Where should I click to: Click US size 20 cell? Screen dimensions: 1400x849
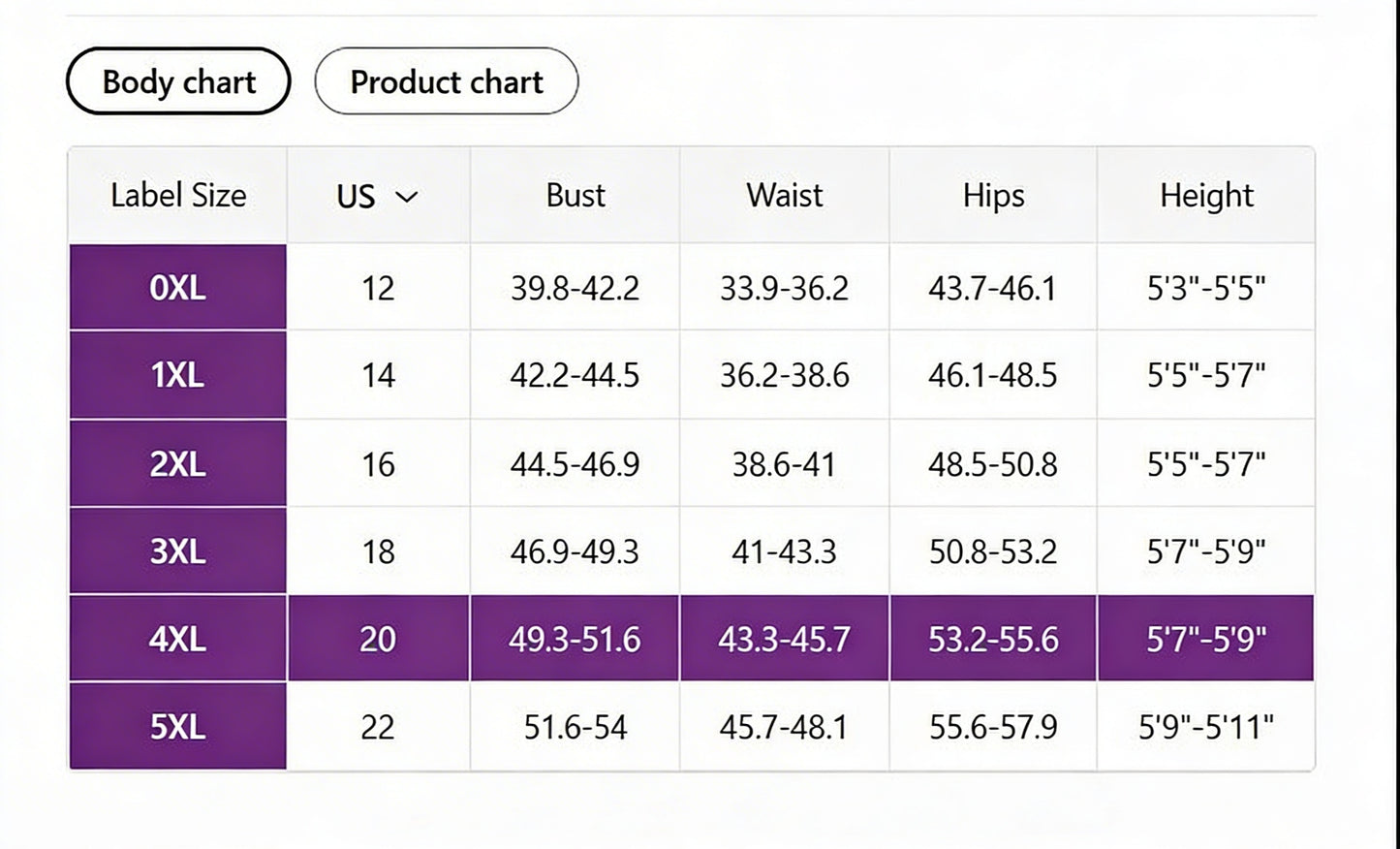pyautogui.click(x=378, y=640)
